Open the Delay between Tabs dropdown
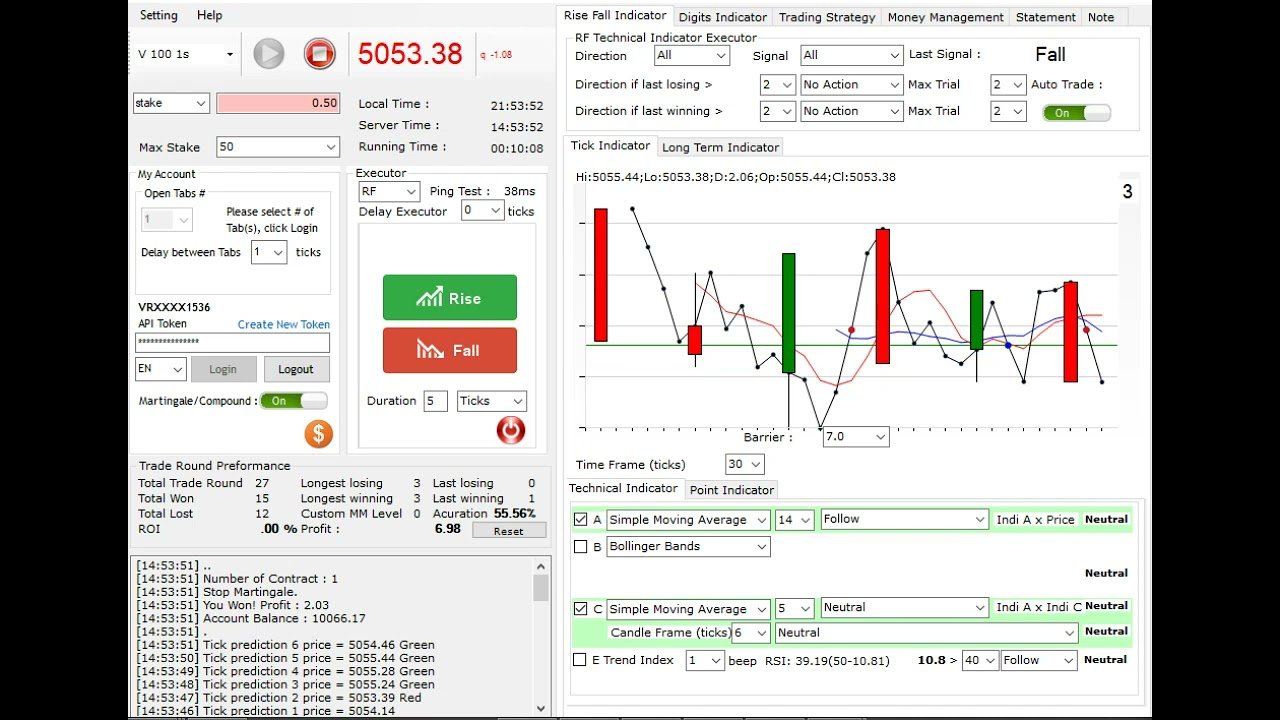The height and width of the screenshot is (720, 1280). point(269,252)
